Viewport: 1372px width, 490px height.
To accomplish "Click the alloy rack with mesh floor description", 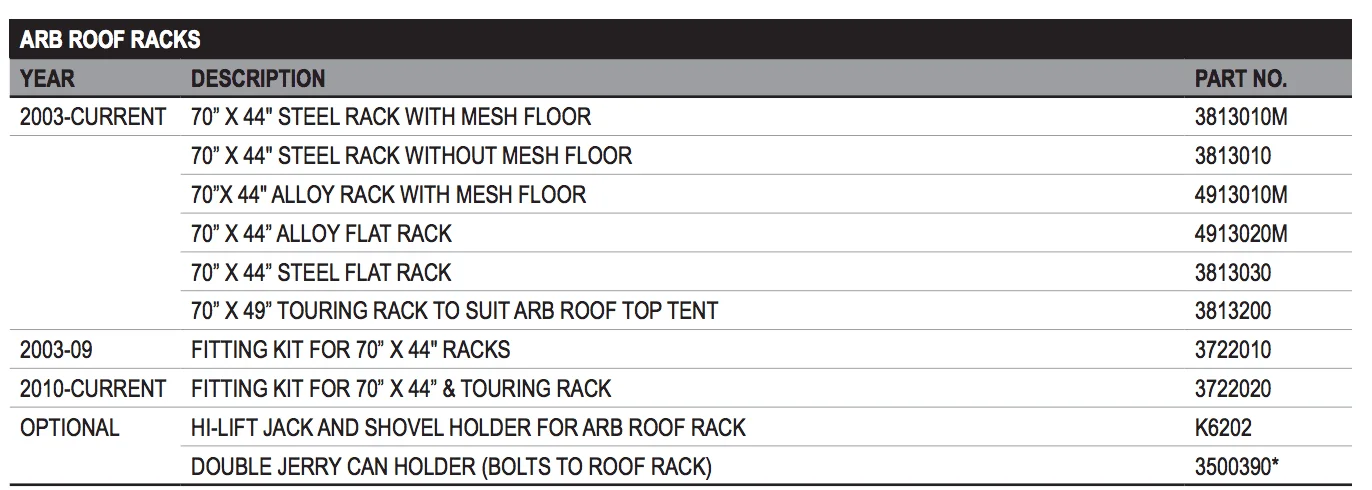I will (388, 194).
